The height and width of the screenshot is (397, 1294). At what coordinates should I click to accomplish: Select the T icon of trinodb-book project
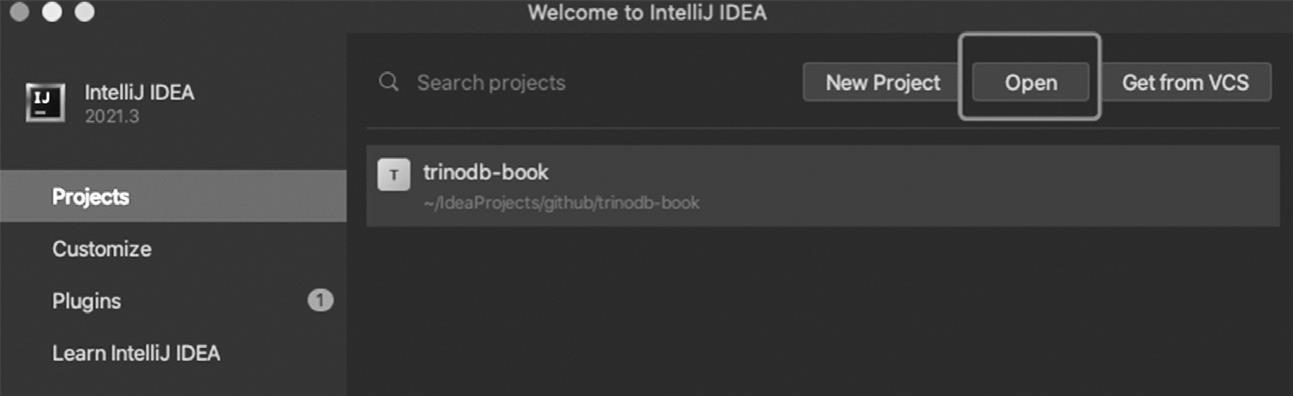(x=394, y=176)
